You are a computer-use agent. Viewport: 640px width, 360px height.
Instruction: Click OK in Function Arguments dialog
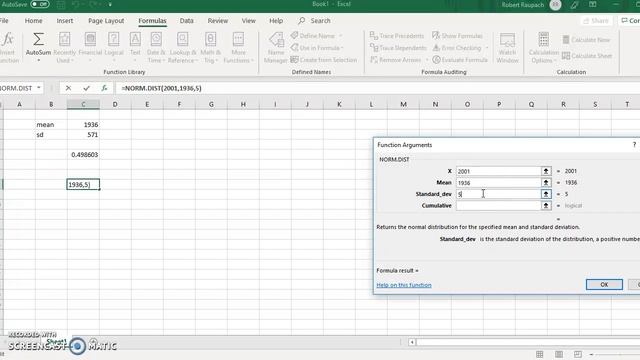604,284
